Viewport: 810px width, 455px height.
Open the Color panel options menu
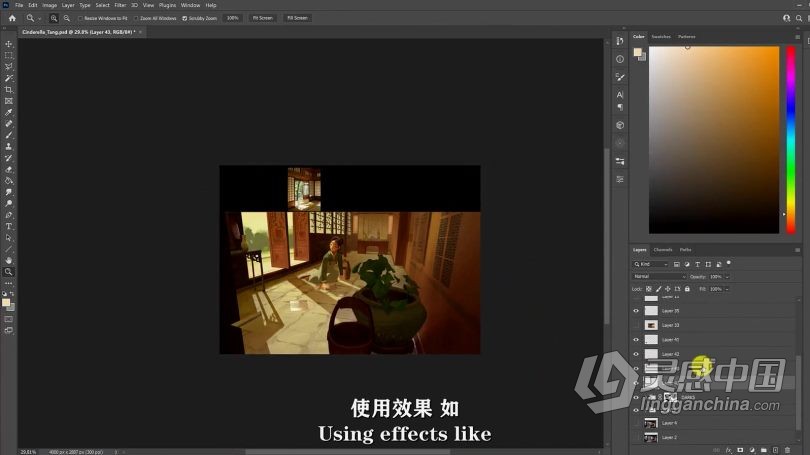798,37
